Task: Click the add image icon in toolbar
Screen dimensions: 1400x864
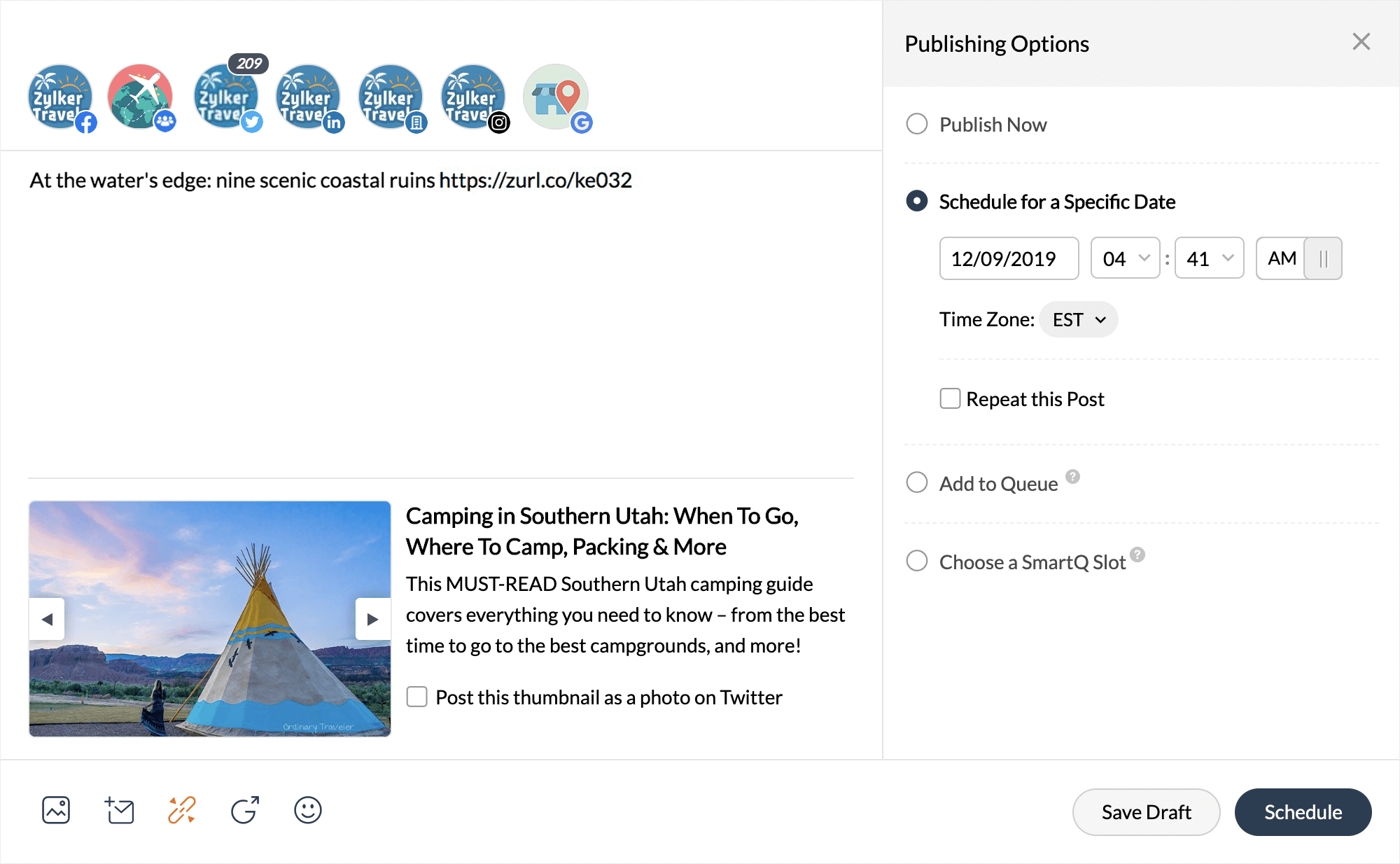Action: click(56, 811)
